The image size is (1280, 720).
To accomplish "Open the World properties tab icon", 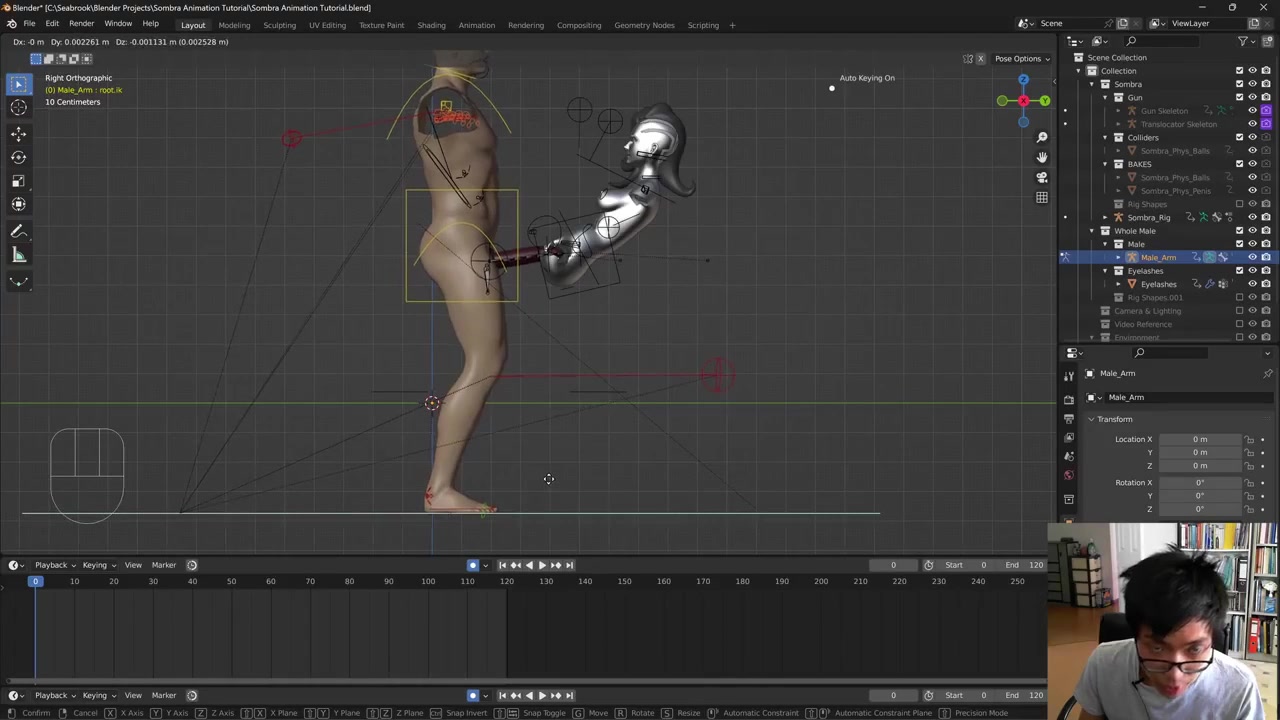I will tap(1069, 475).
